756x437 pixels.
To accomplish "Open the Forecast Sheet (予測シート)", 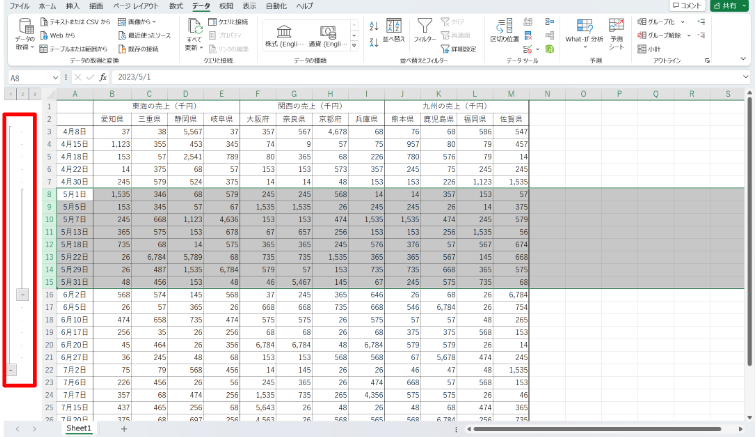I will (616, 34).
